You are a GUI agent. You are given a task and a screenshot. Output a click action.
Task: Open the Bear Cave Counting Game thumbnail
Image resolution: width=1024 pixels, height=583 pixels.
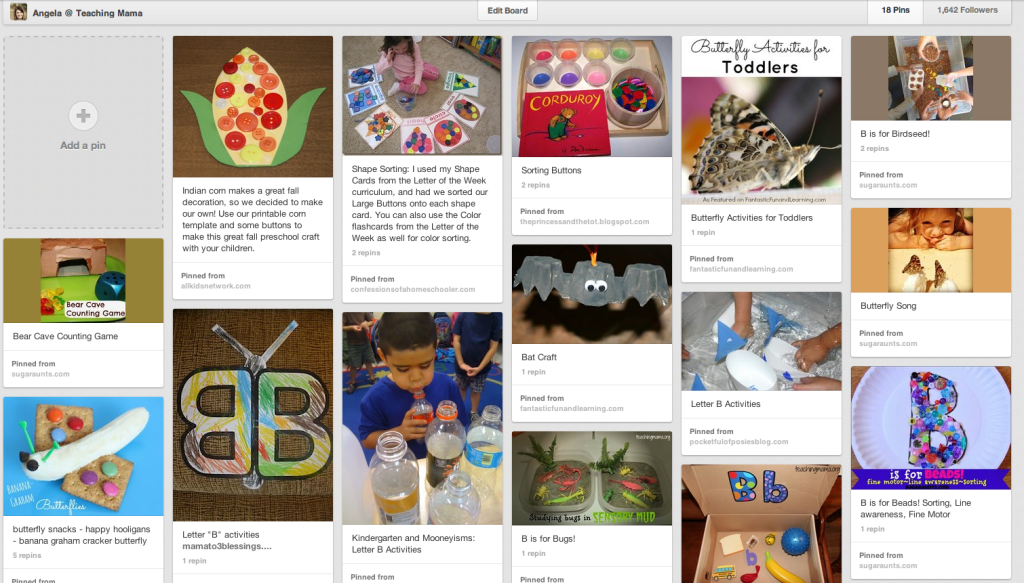click(83, 280)
